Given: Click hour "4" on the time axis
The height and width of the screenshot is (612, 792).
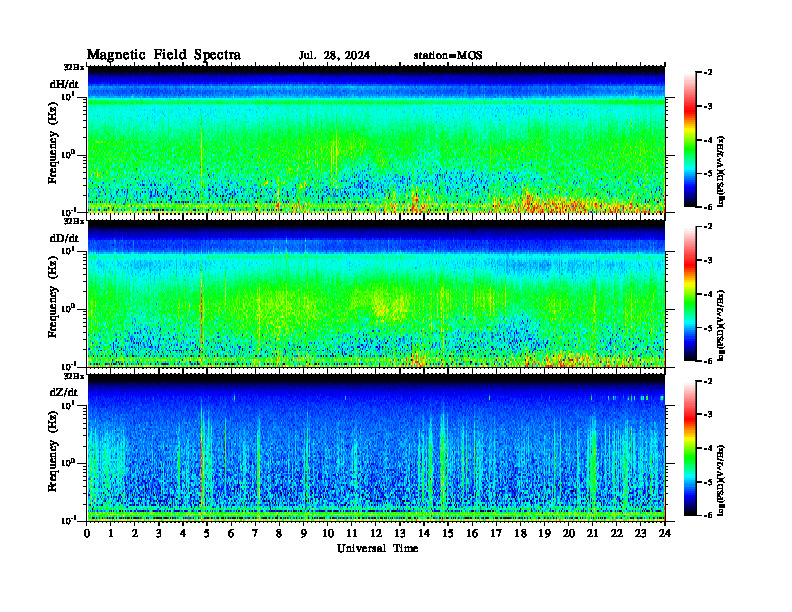Looking at the screenshot, I should (x=183, y=533).
